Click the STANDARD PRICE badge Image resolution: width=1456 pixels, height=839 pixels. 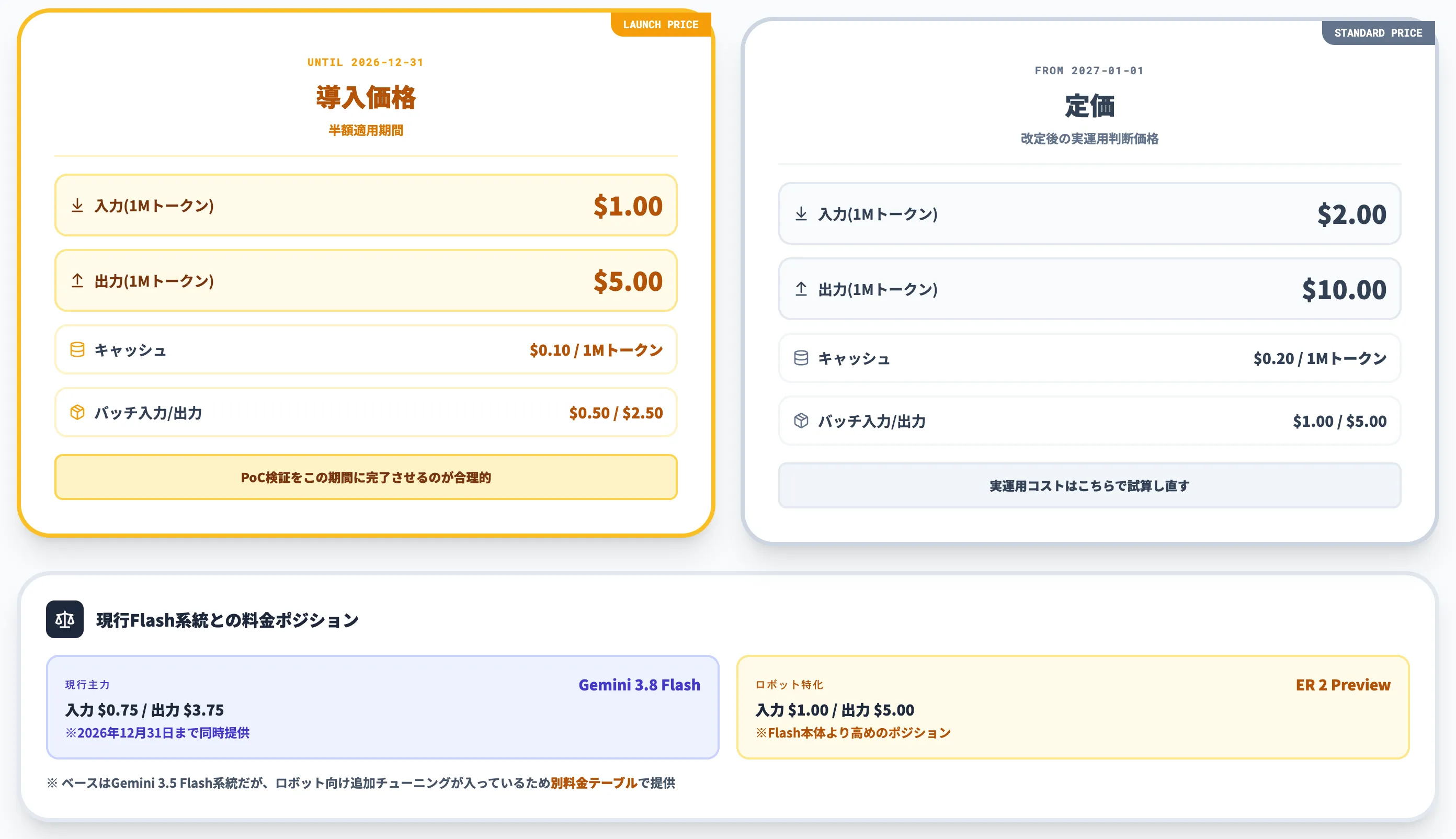click(1378, 33)
